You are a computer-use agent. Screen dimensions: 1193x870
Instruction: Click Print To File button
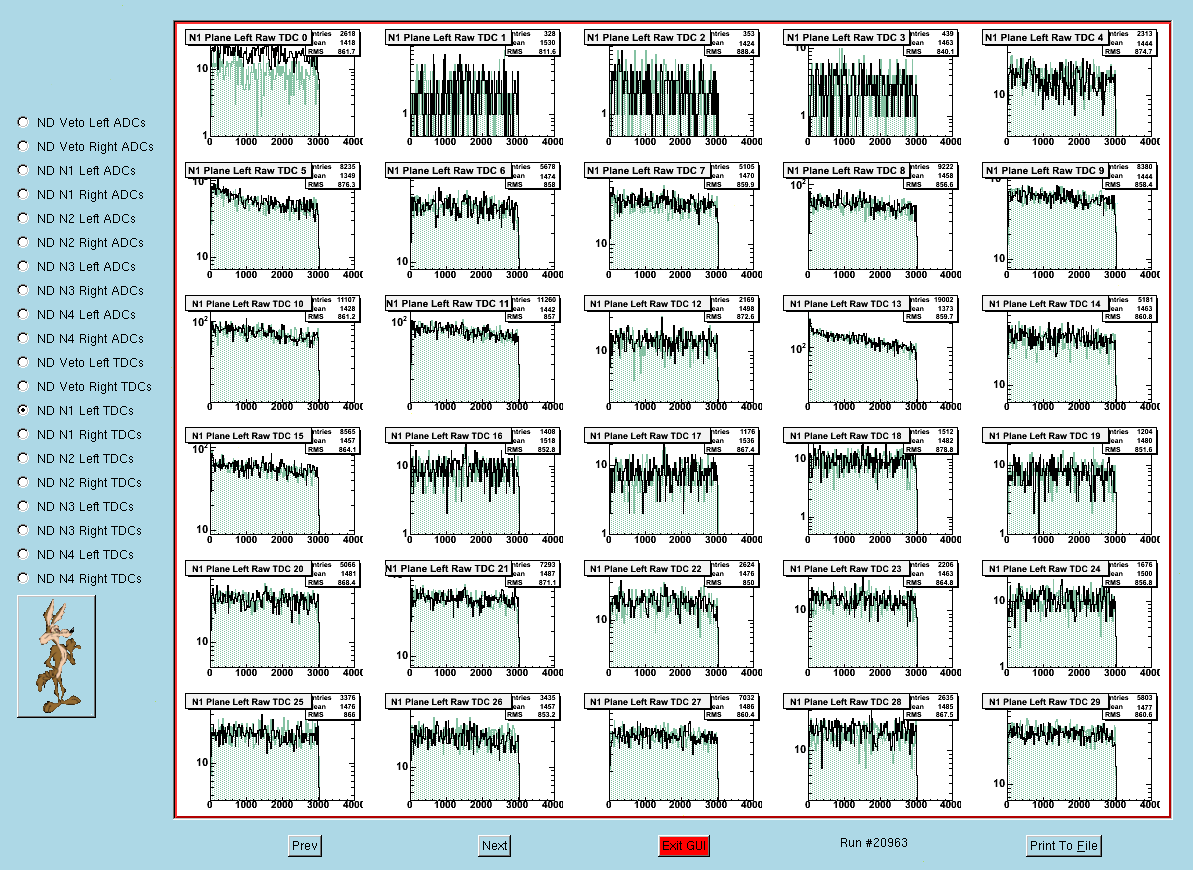tap(1064, 846)
